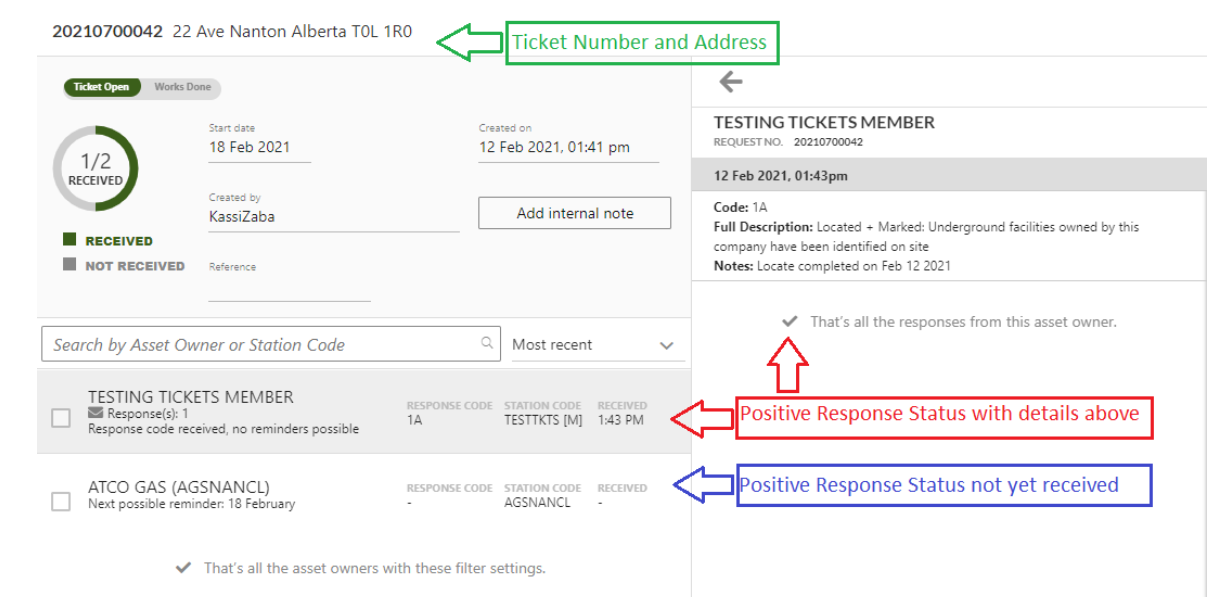Screen dimensions: 1232x597
Task: Switch status to Works Done
Action: pyautogui.click(x=182, y=87)
